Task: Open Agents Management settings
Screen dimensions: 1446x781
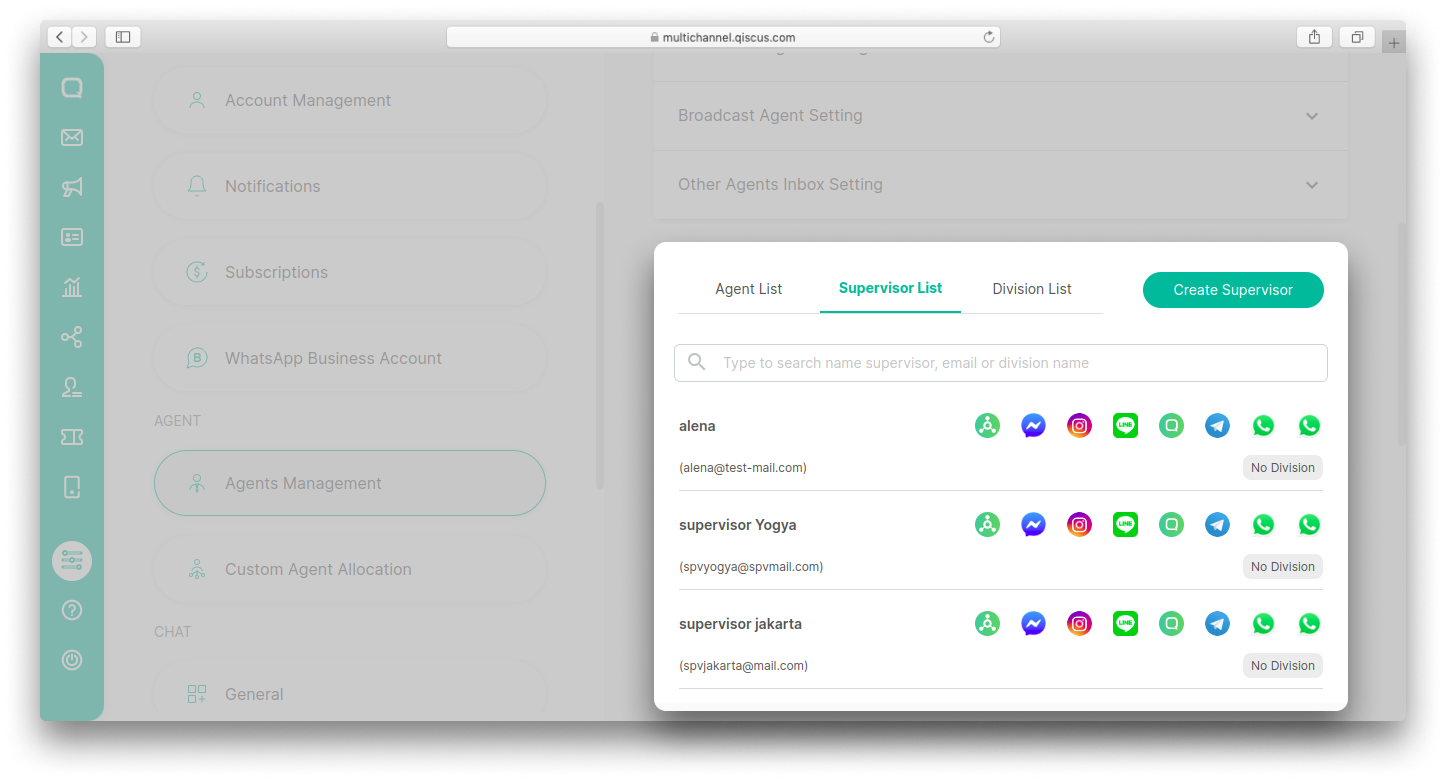Action: 350,483
